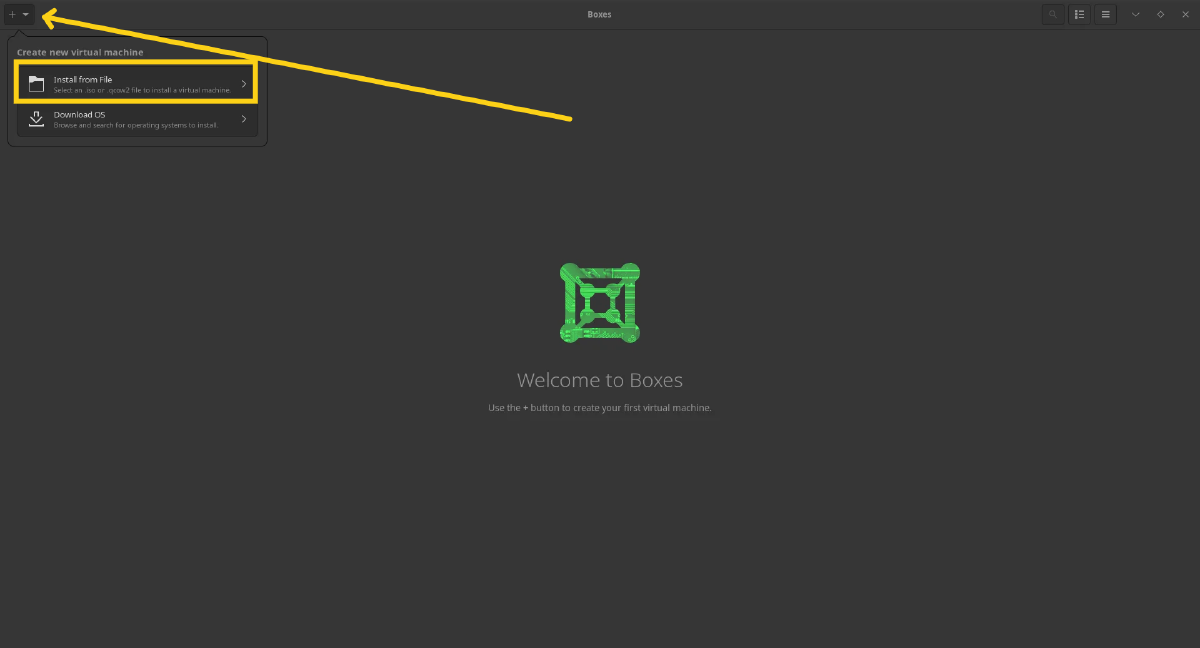The image size is (1200, 648).
Task: Close the Boxes window
Action: click(1185, 15)
